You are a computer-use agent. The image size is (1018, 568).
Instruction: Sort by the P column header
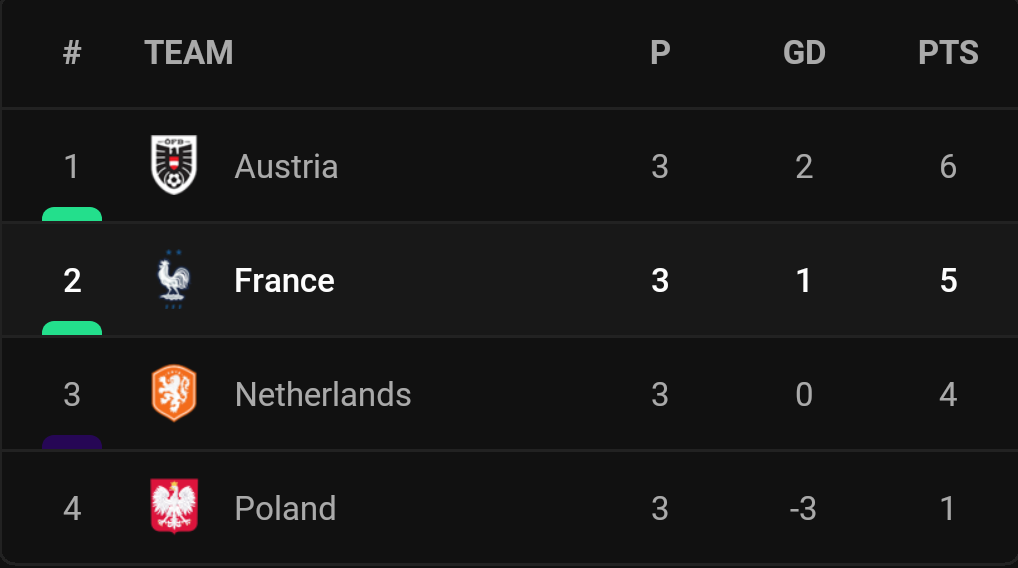tap(660, 53)
